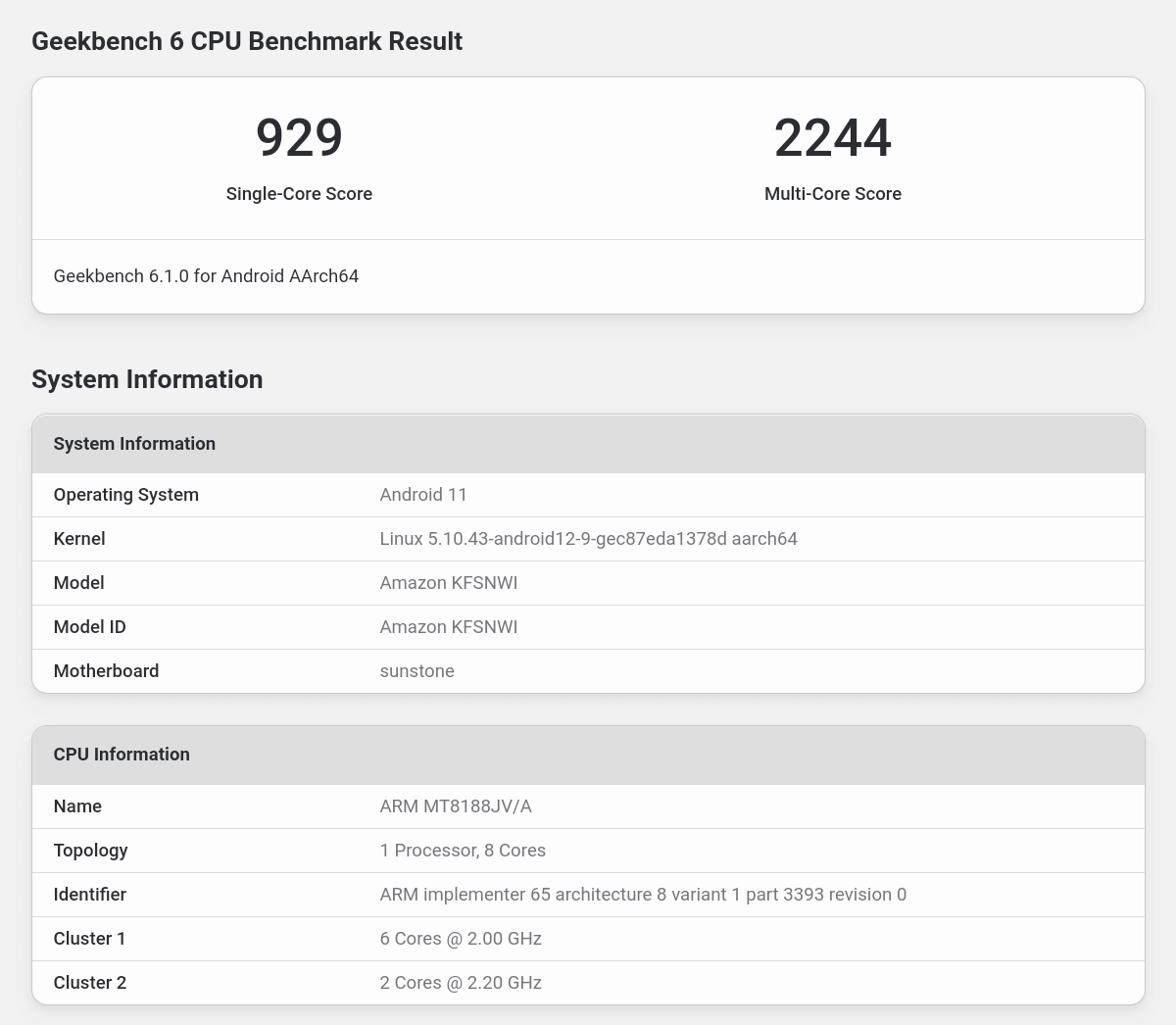This screenshot has width=1176, height=1025.
Task: Click the Identifier row label
Action: pyautogui.click(x=89, y=895)
